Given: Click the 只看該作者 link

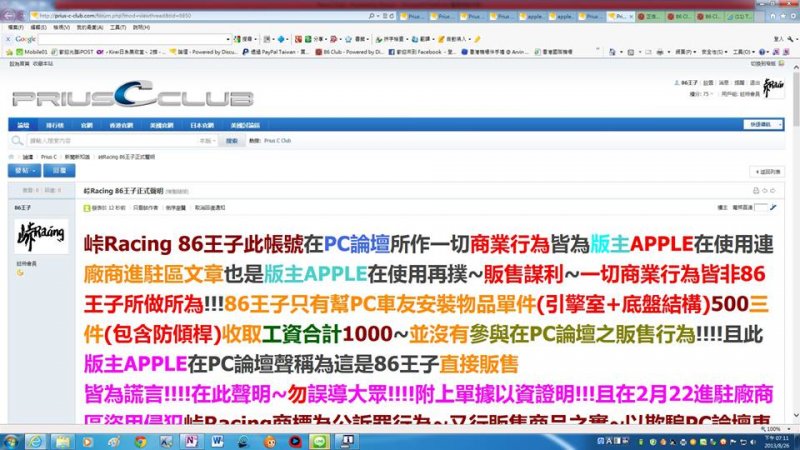Looking at the screenshot, I should click(x=145, y=208).
